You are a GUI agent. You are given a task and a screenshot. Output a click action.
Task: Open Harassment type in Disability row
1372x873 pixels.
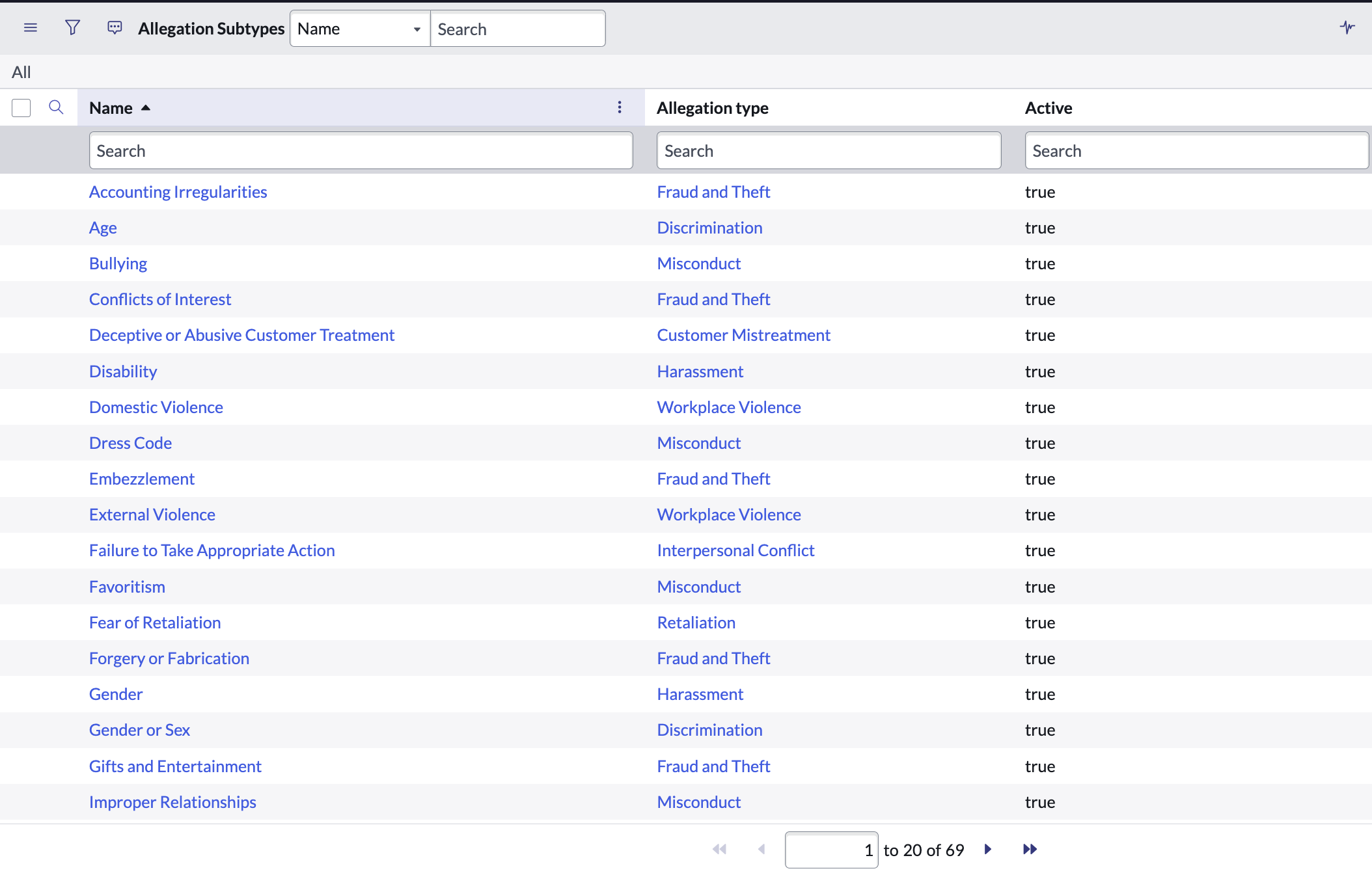700,371
